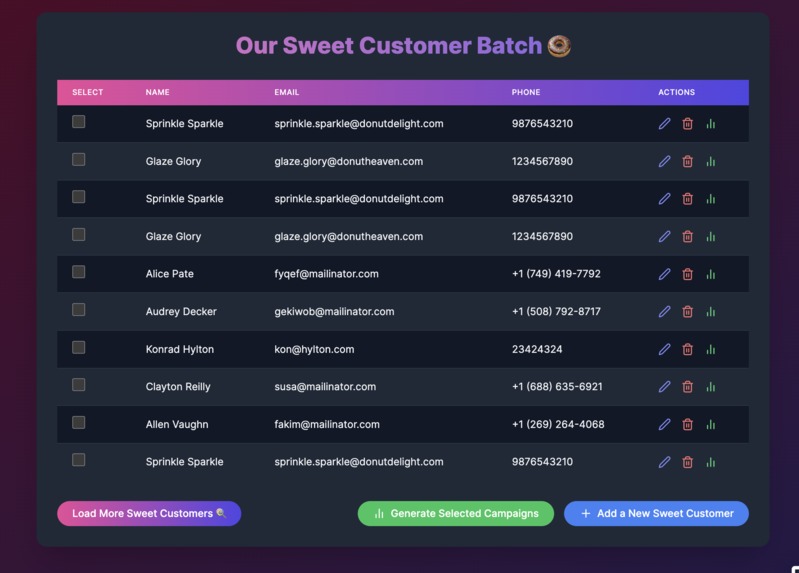Screen dimensions: 799x573
Task: Check the Konrad Hylton row checkbox
Action: tap(78, 347)
